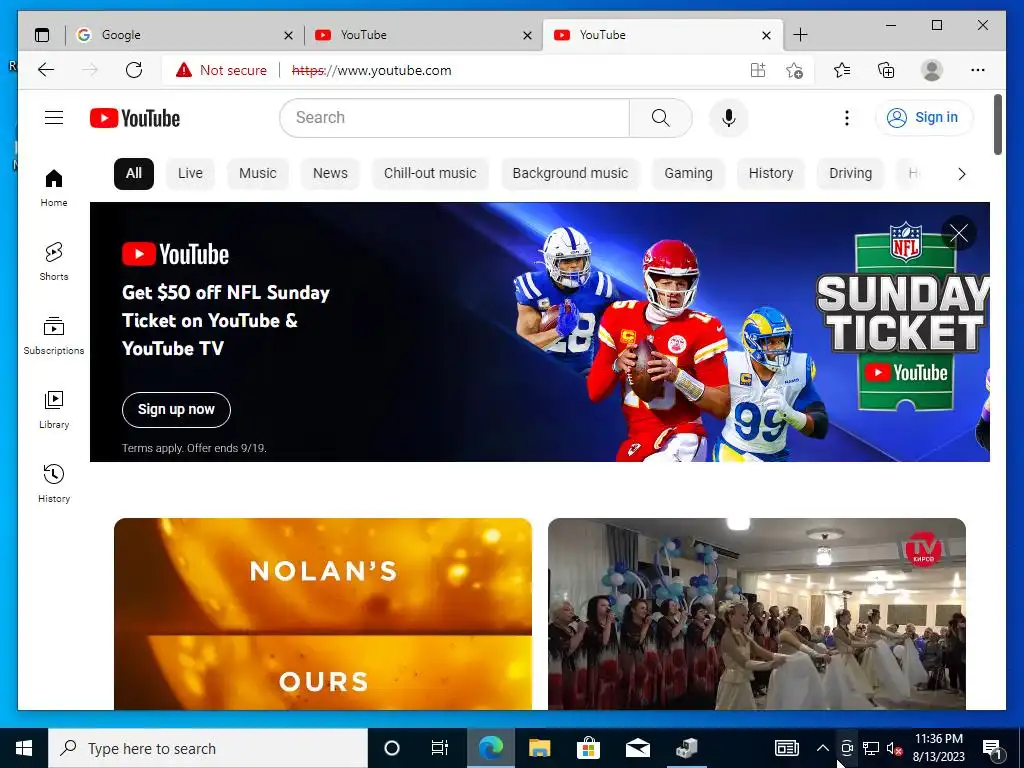Viewport: 1024px width, 768px height.
Task: Click the Edge icon on taskbar
Action: (491, 748)
